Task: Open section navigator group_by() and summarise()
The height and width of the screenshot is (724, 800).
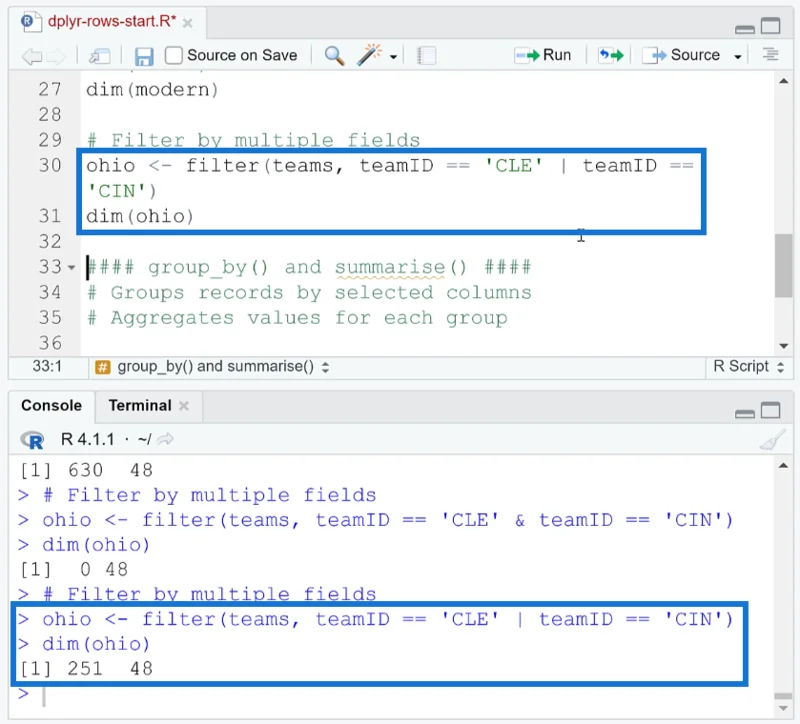Action: 212,366
